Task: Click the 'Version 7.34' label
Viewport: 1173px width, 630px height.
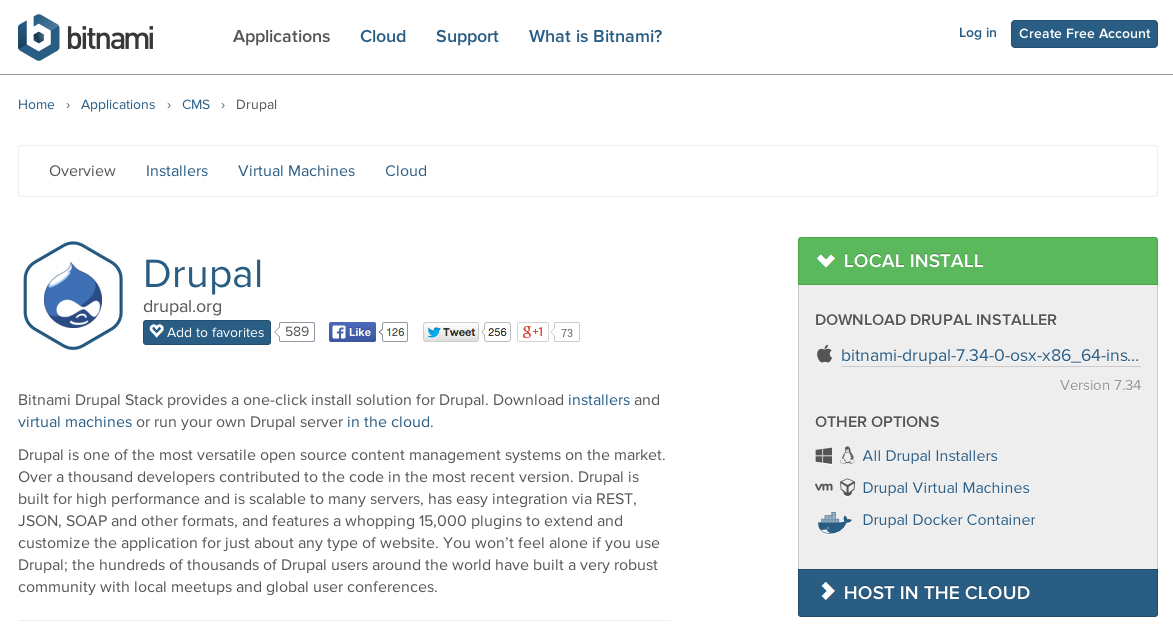Action: [x=1100, y=385]
